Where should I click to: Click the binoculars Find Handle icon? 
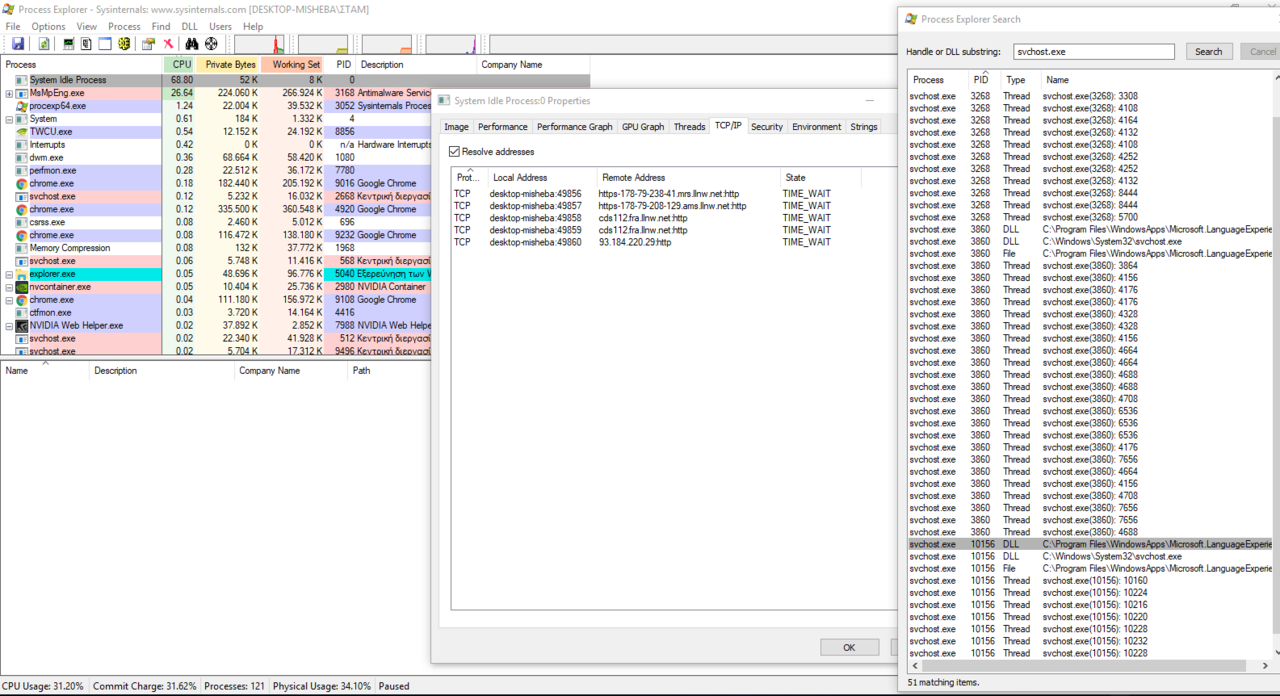(192, 44)
